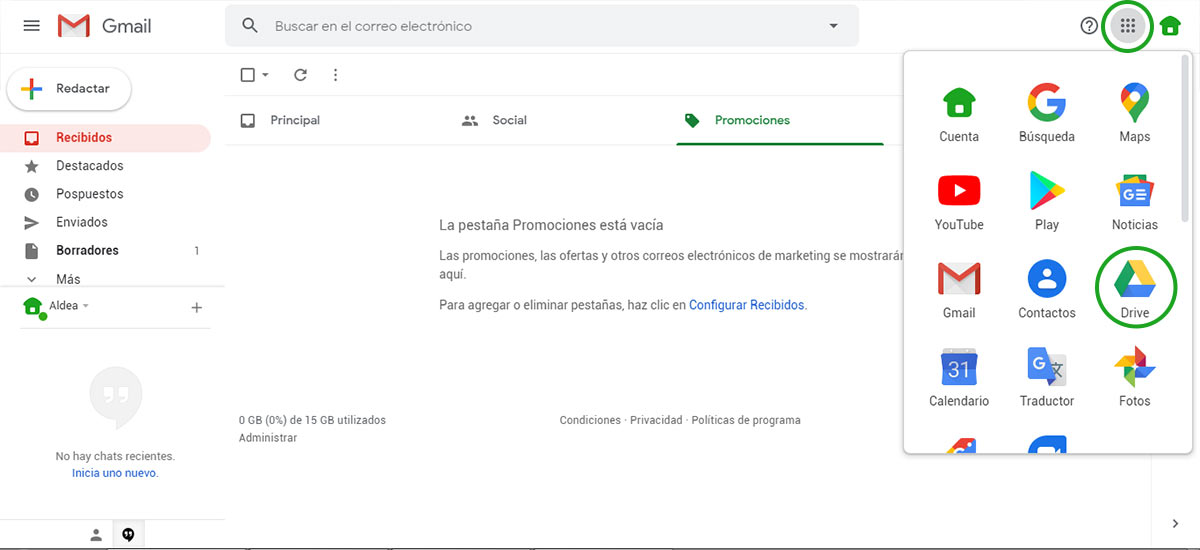Select the Promociones tab
Viewport: 1200px width, 550px height.
(780, 120)
